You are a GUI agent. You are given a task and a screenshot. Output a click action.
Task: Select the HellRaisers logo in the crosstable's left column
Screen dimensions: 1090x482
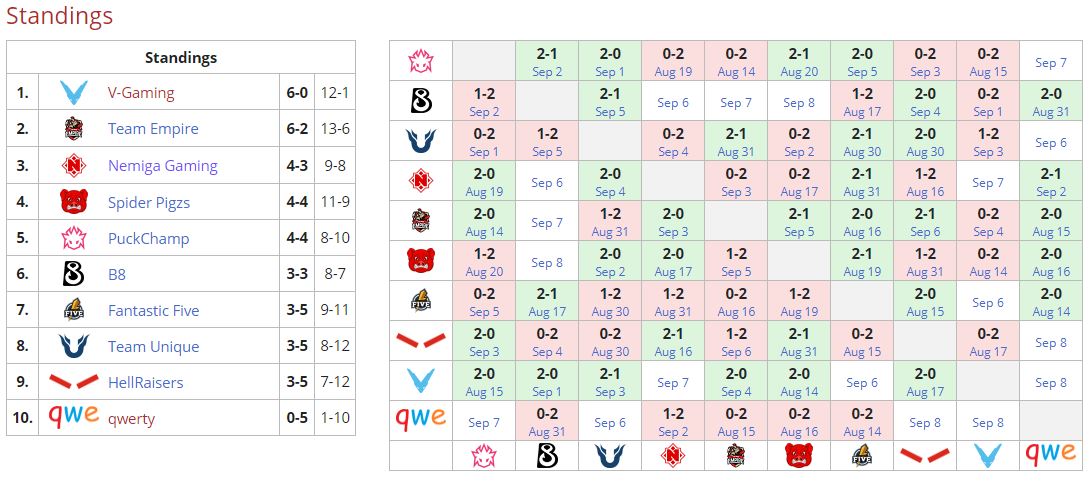coord(420,341)
